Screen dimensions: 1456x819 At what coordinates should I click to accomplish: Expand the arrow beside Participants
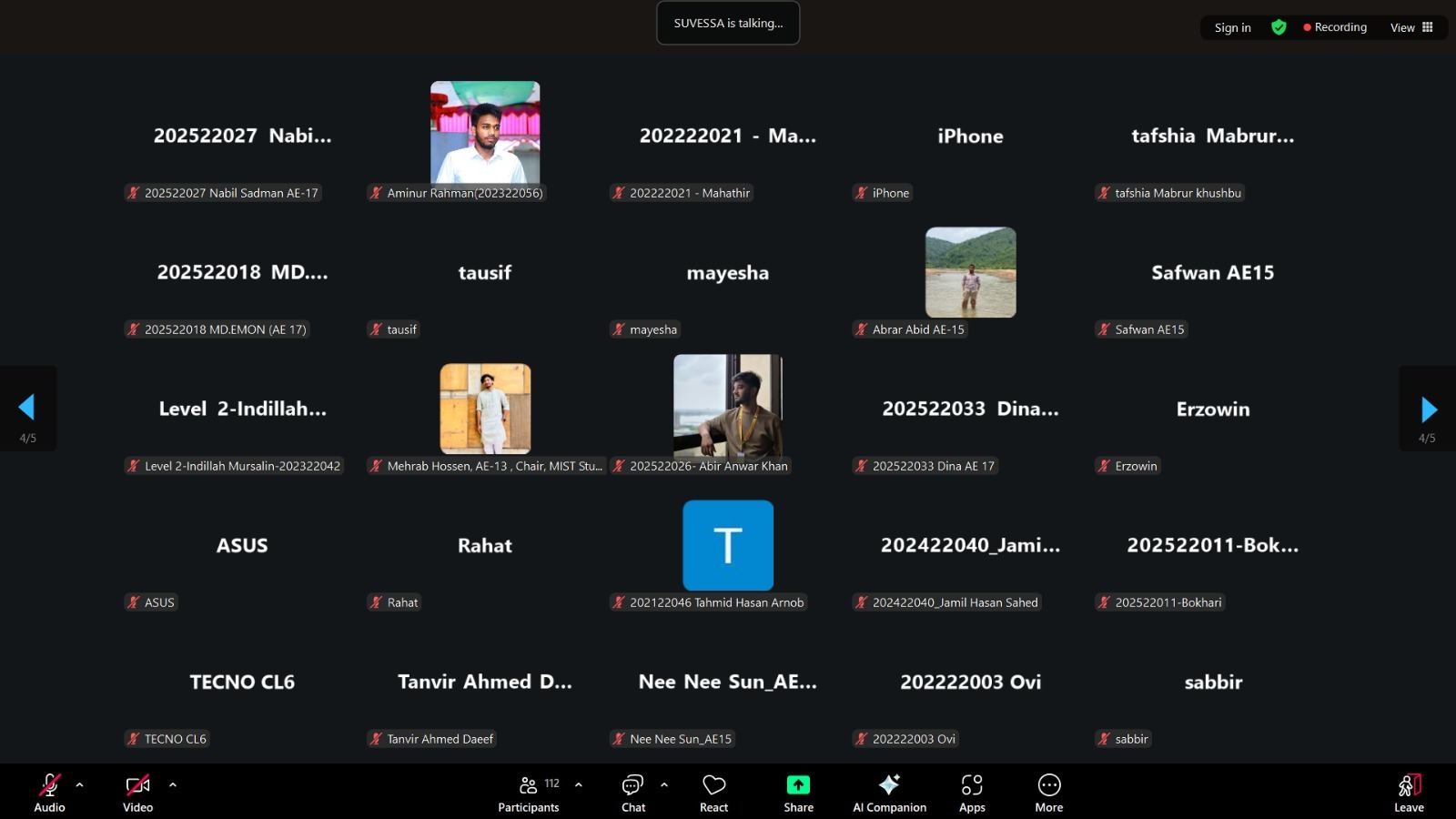click(x=579, y=784)
